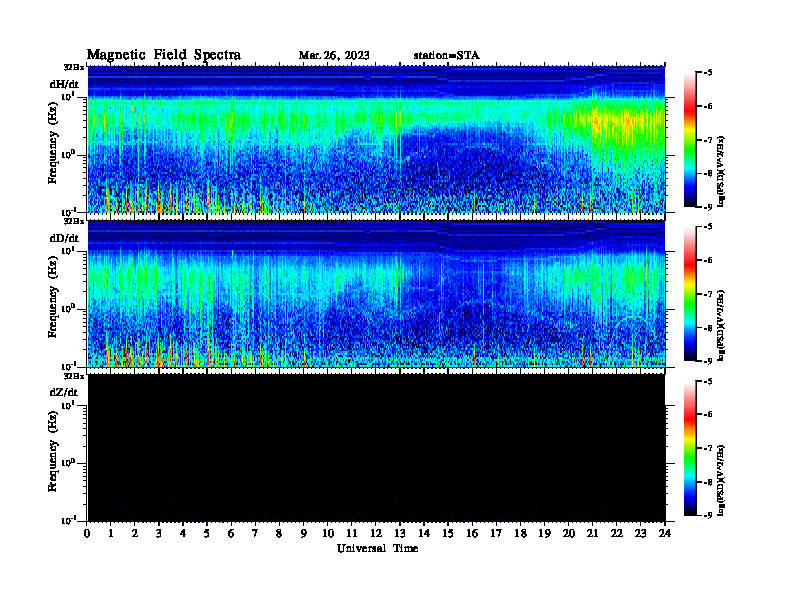792x612 pixels.
Task: Click hour tick label 1 on time axis
Action: 111,534
